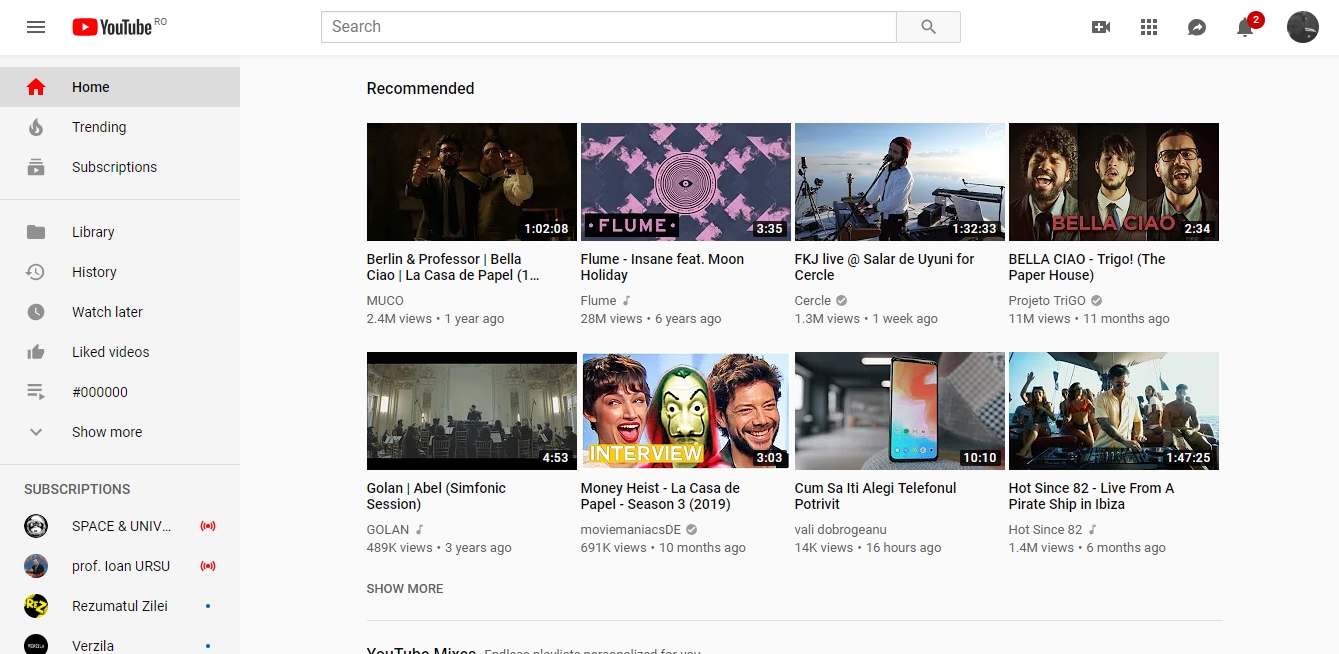This screenshot has height=654, width=1339.
Task: Click the Subscriptions sidebar icon
Action: tap(36, 167)
